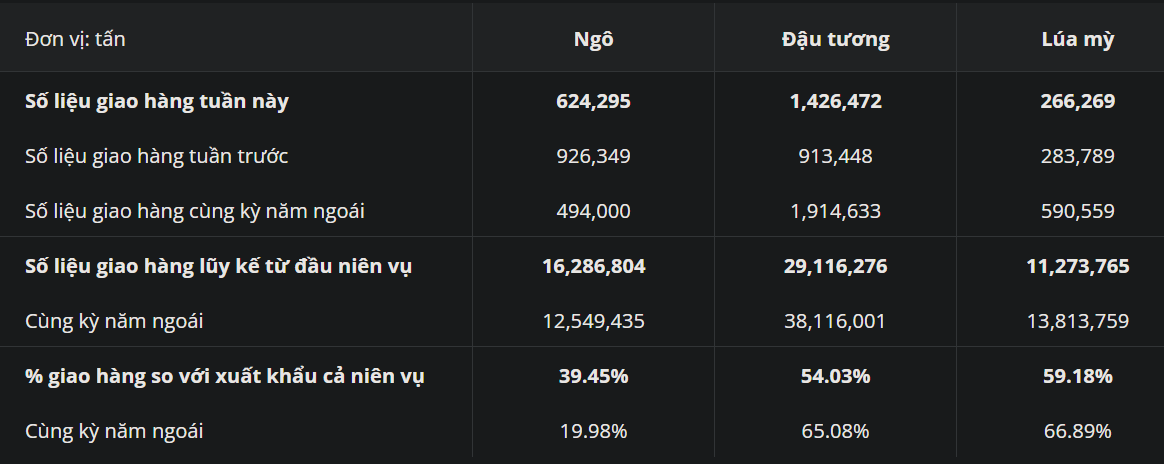Click the cumulative corn value 16,286,804
The height and width of the screenshot is (464, 1164).
click(593, 266)
